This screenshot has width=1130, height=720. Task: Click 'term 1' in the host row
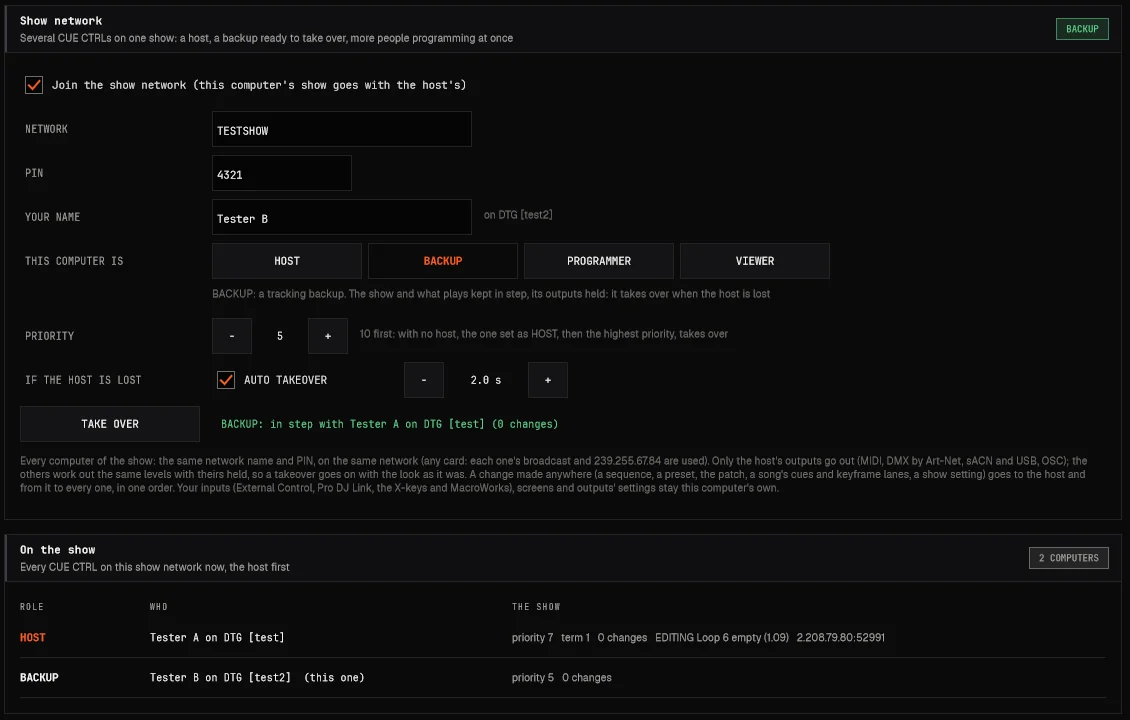pyautogui.click(x=575, y=637)
